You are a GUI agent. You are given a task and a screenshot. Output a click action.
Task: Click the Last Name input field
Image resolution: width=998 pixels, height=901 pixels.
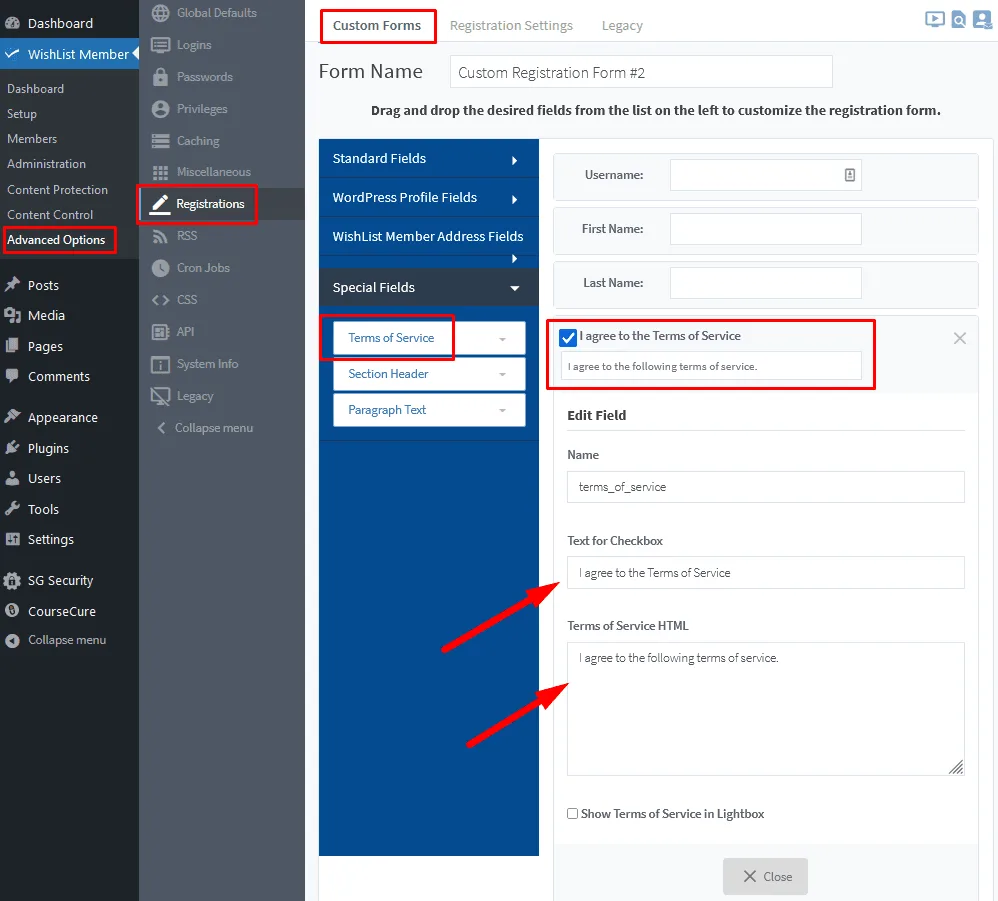click(766, 283)
